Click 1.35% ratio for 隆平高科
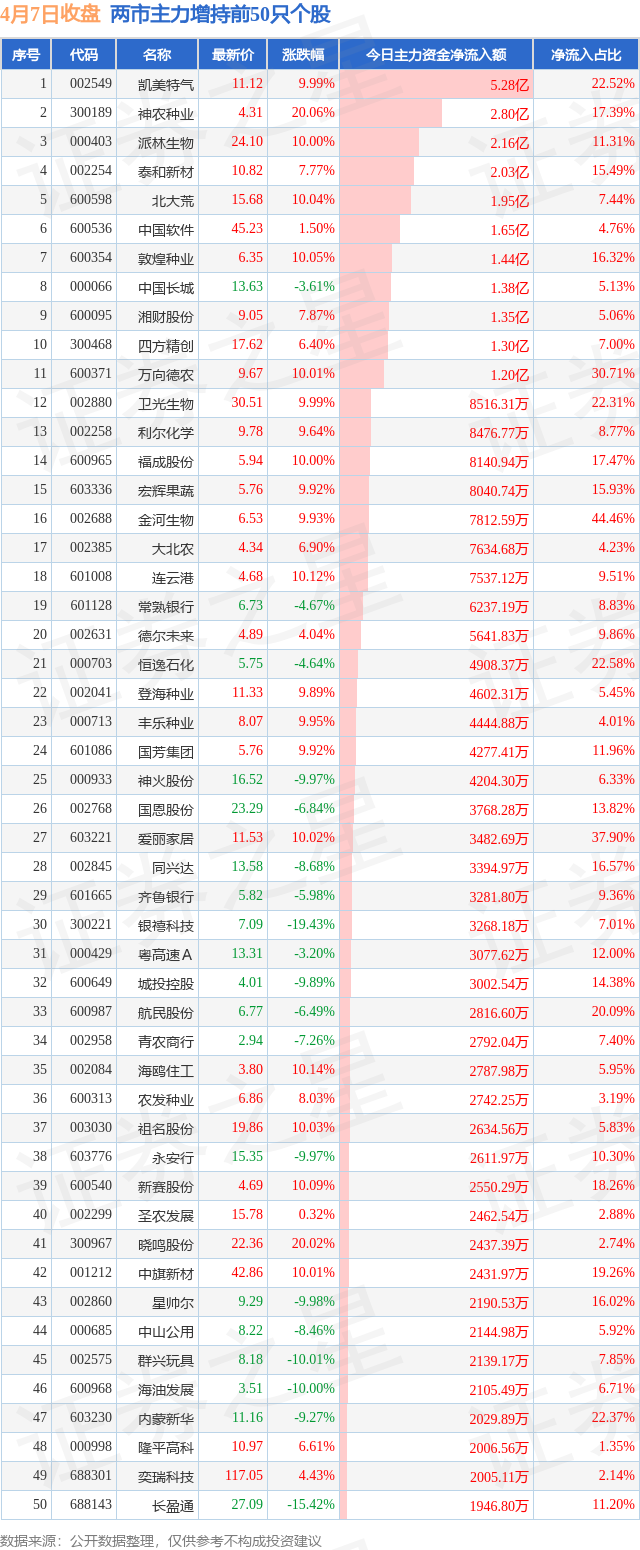The height and width of the screenshot is (1550, 640). coord(616,1448)
